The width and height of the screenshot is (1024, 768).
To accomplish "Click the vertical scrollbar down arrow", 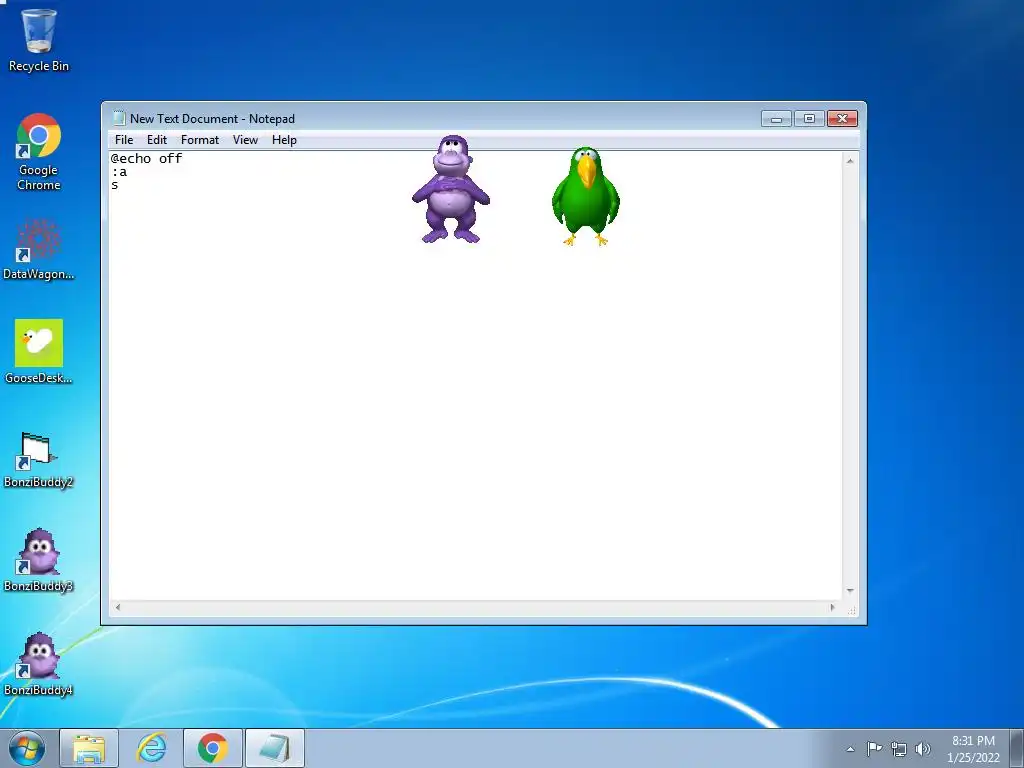I will coord(850,590).
